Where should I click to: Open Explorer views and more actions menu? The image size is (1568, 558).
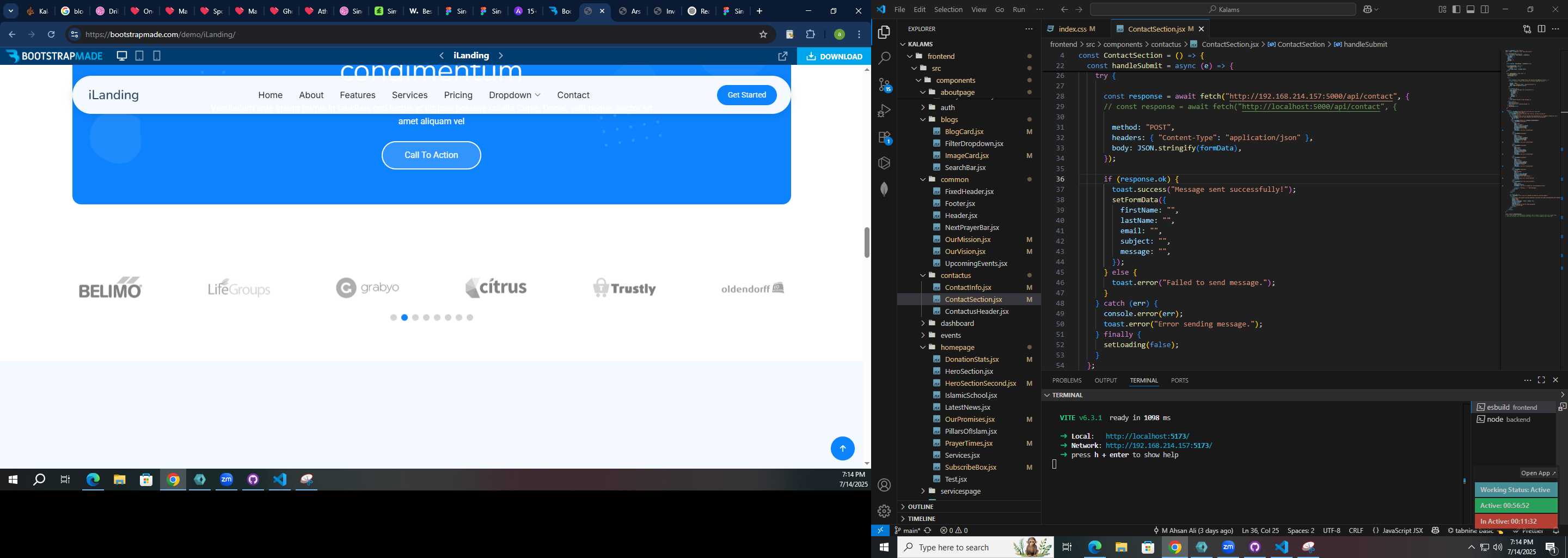(x=1028, y=29)
